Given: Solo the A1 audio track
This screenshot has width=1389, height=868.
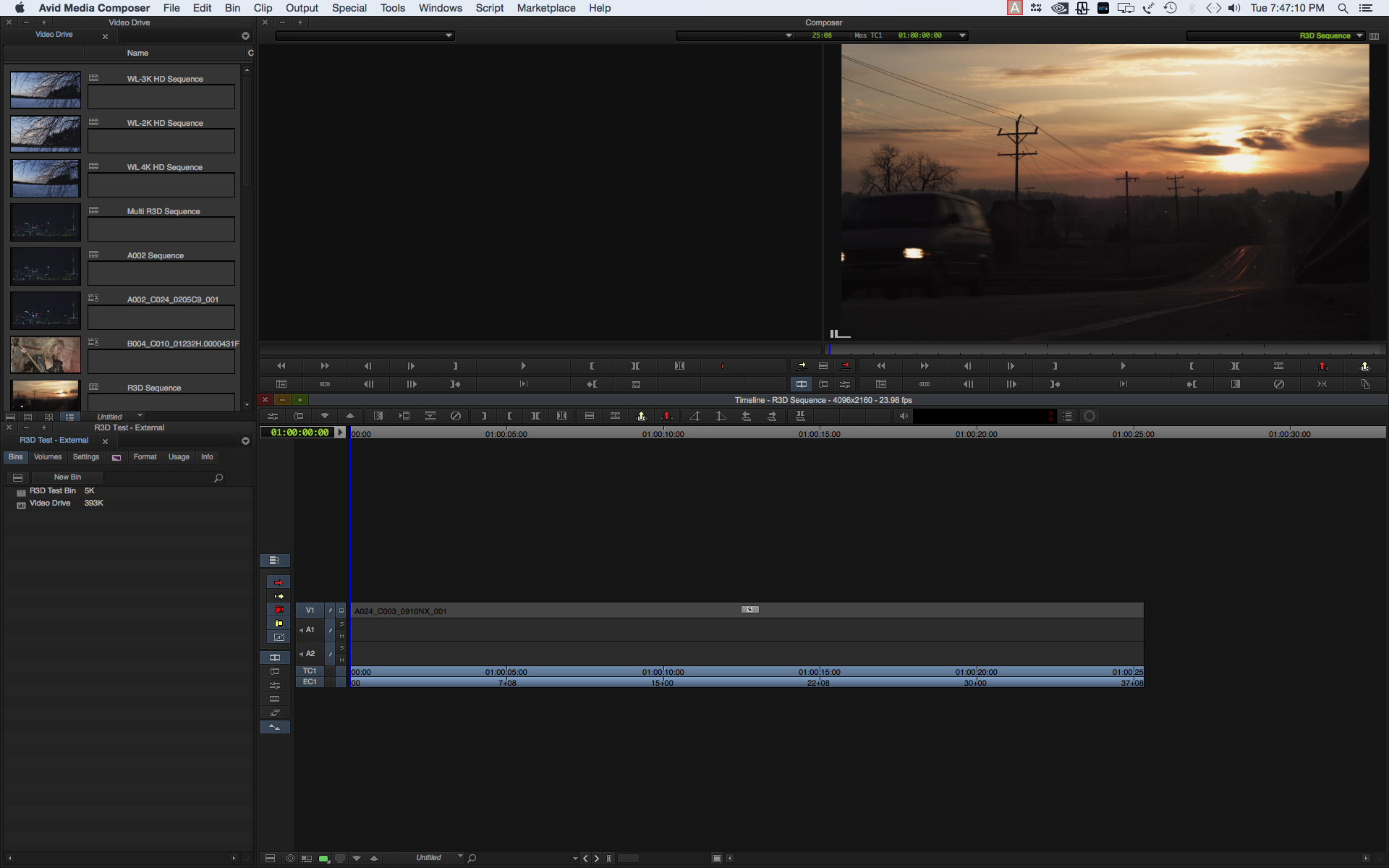Looking at the screenshot, I should [x=341, y=624].
